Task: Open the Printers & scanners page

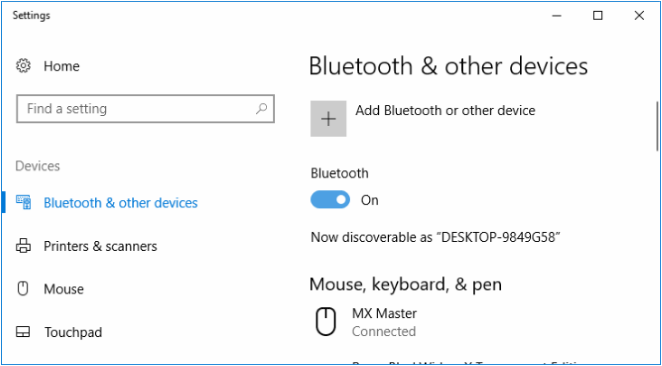Action: [100, 246]
